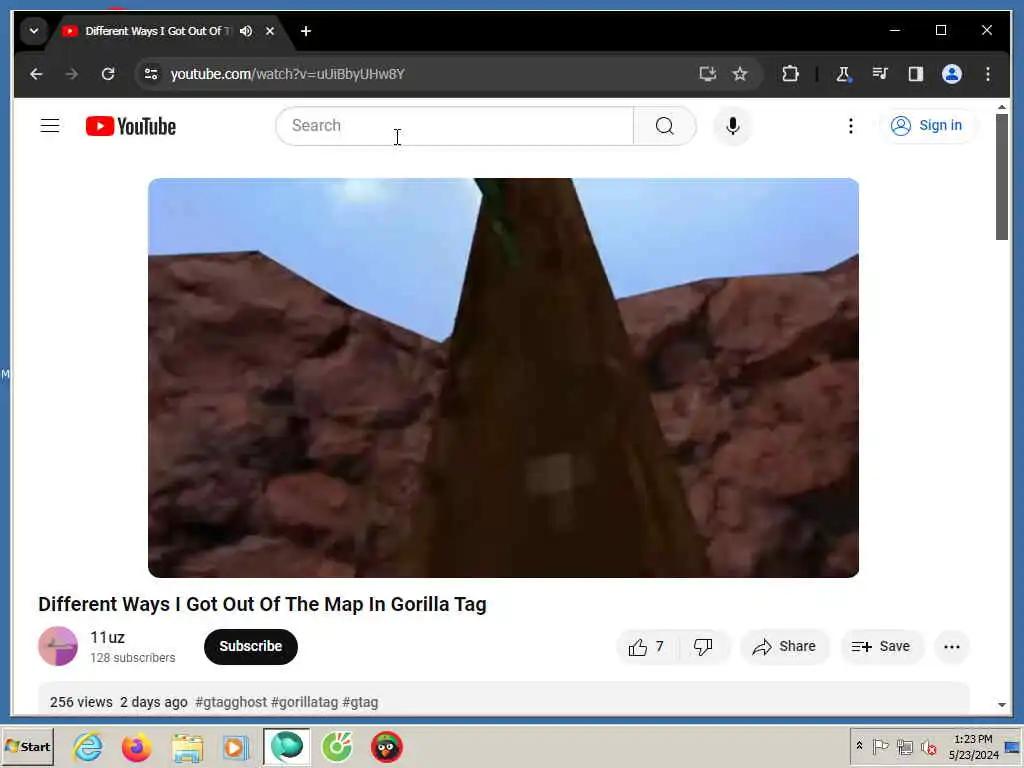Open the Extensions puzzle icon
The image size is (1024, 768).
click(x=790, y=74)
